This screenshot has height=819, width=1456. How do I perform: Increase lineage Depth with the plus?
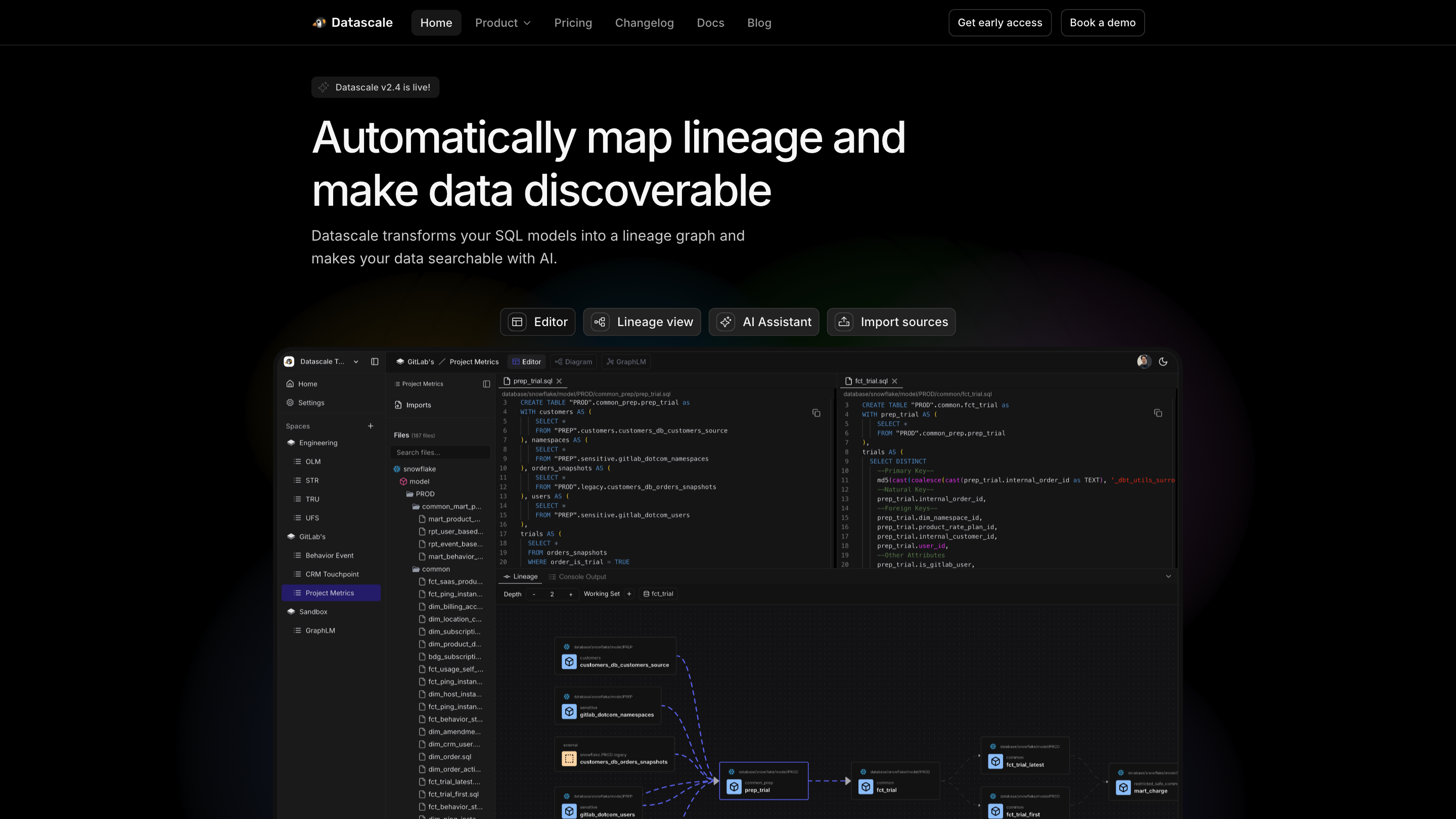click(570, 594)
